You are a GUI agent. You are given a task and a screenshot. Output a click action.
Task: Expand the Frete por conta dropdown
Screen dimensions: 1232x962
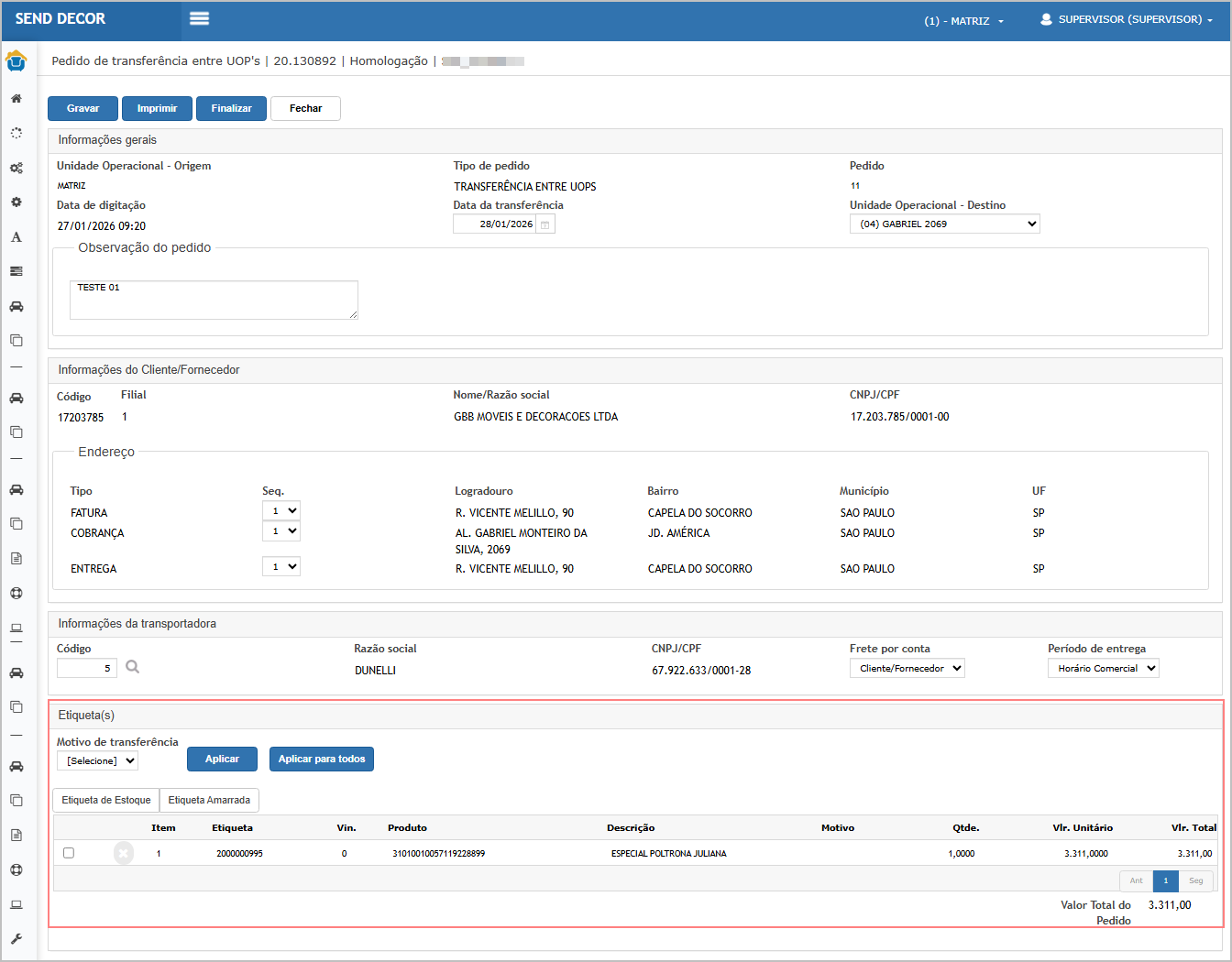point(907,669)
